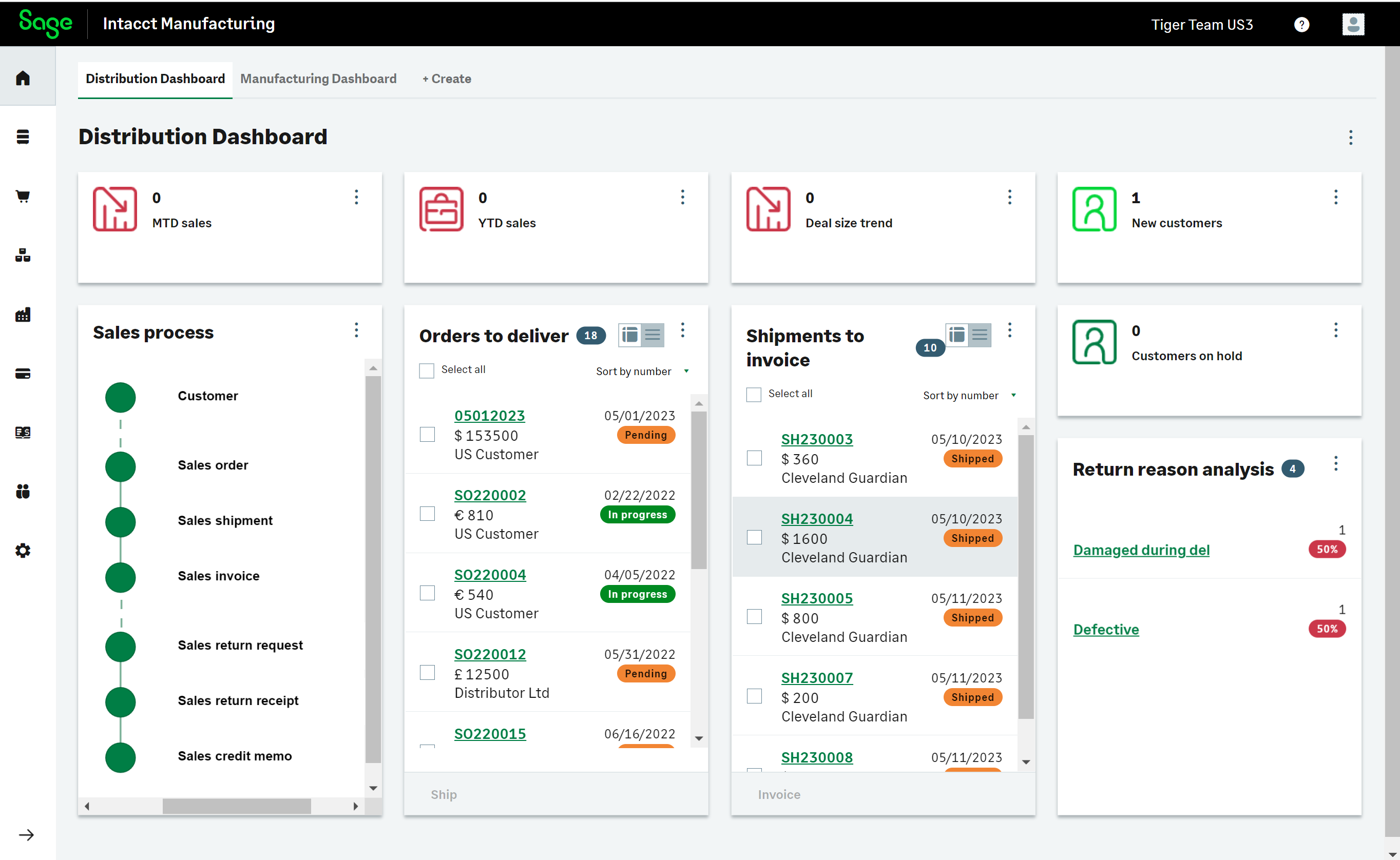
Task: Open the user profile icon at top right
Action: point(1353,24)
